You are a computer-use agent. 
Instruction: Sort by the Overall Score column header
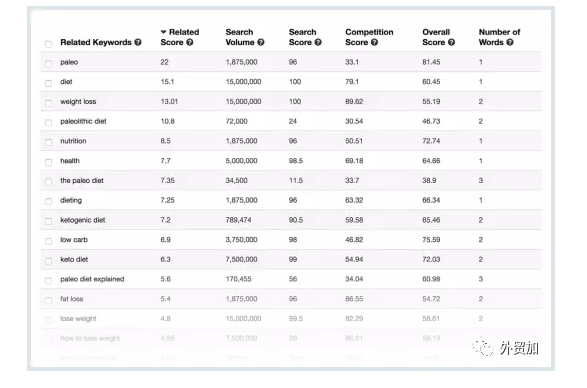[438, 37]
